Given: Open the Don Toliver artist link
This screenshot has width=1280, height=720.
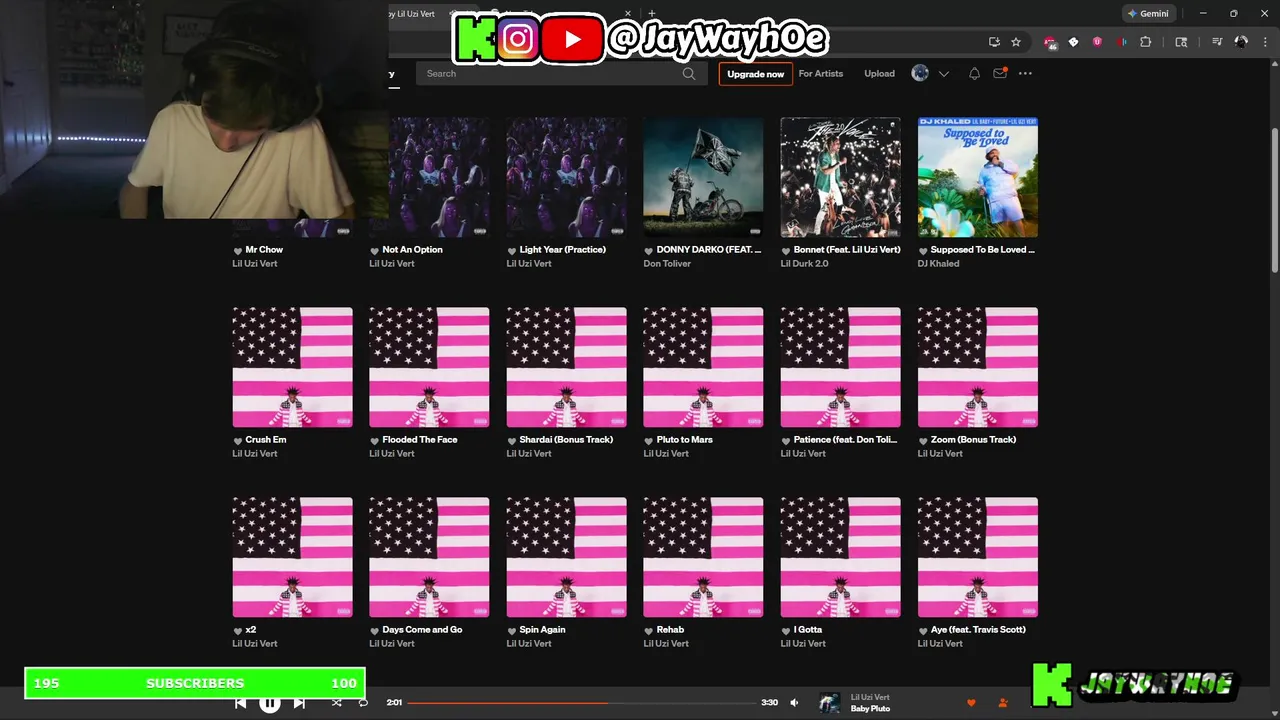Looking at the screenshot, I should coord(667,264).
